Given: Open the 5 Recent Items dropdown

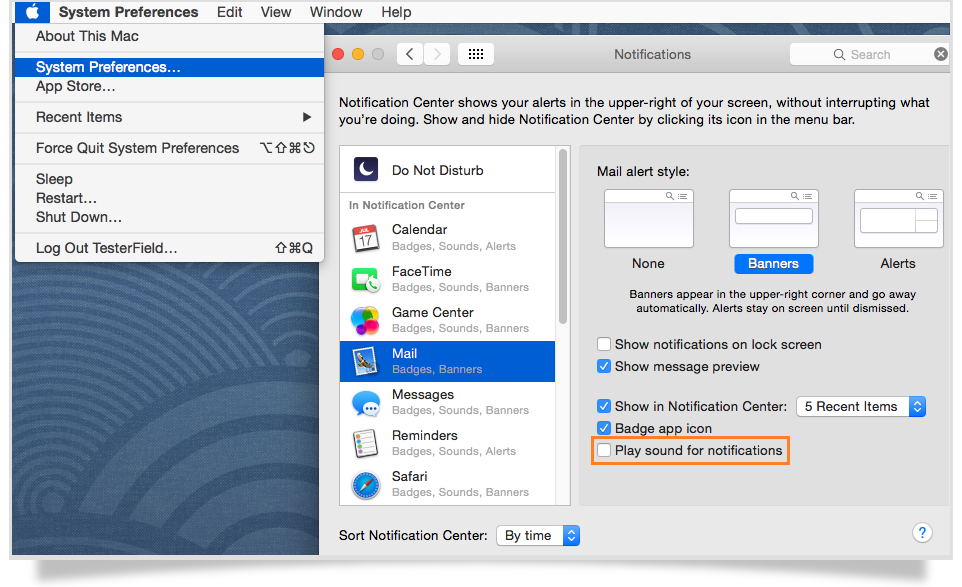Looking at the screenshot, I should coord(861,406).
